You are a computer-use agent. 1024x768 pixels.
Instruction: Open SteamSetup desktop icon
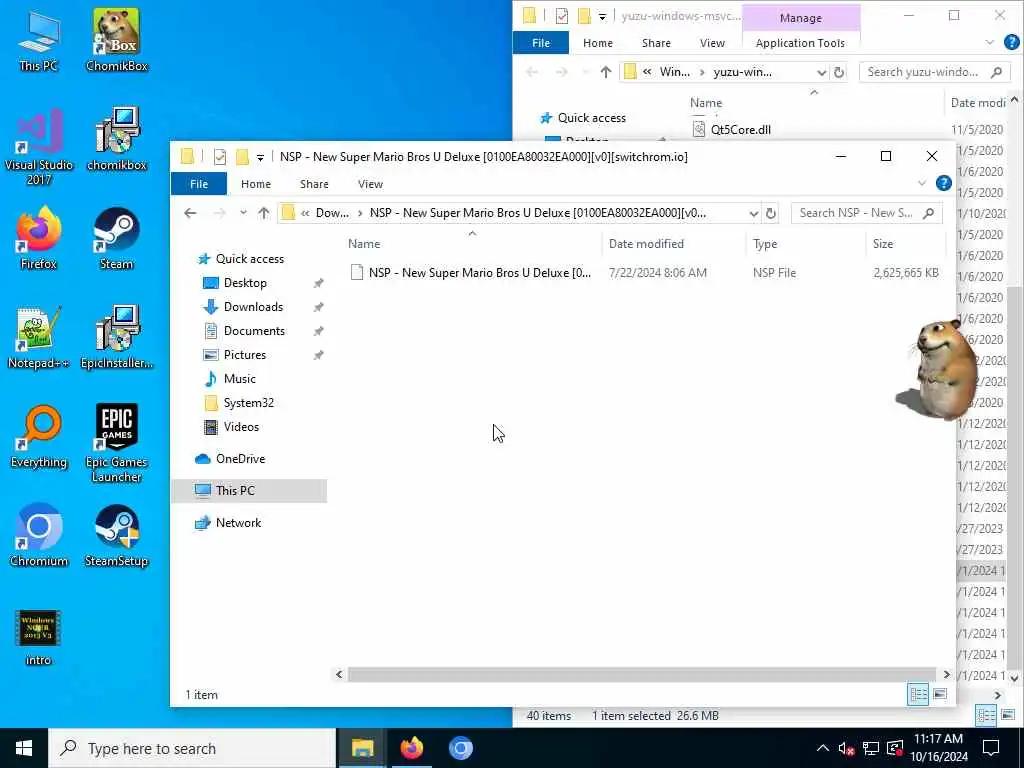click(117, 536)
